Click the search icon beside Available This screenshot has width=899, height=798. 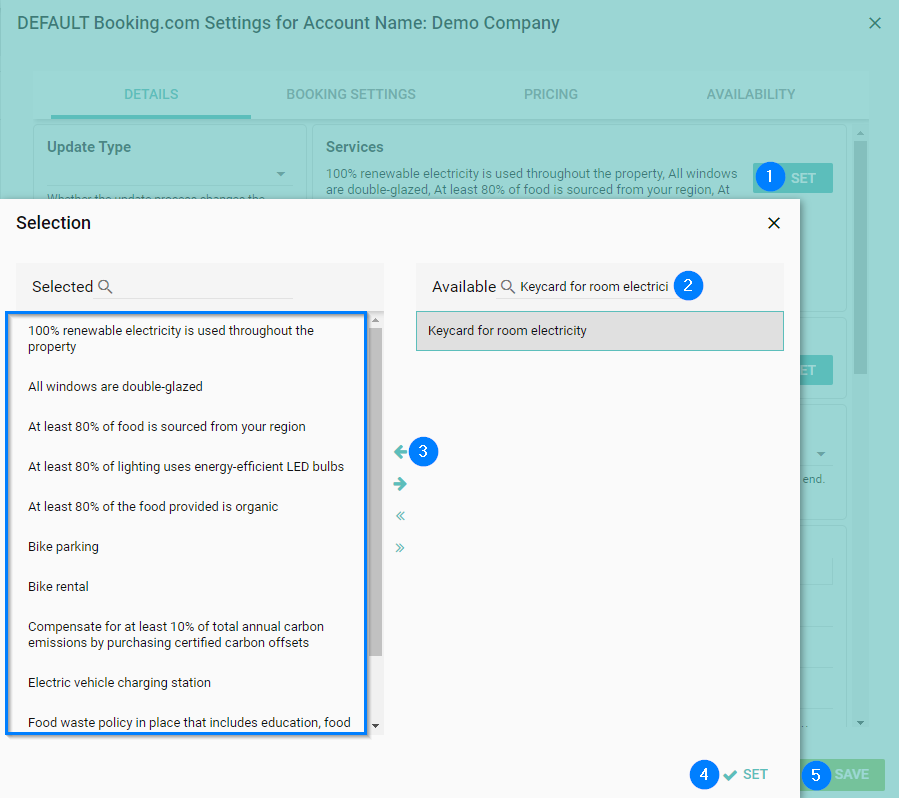508,287
